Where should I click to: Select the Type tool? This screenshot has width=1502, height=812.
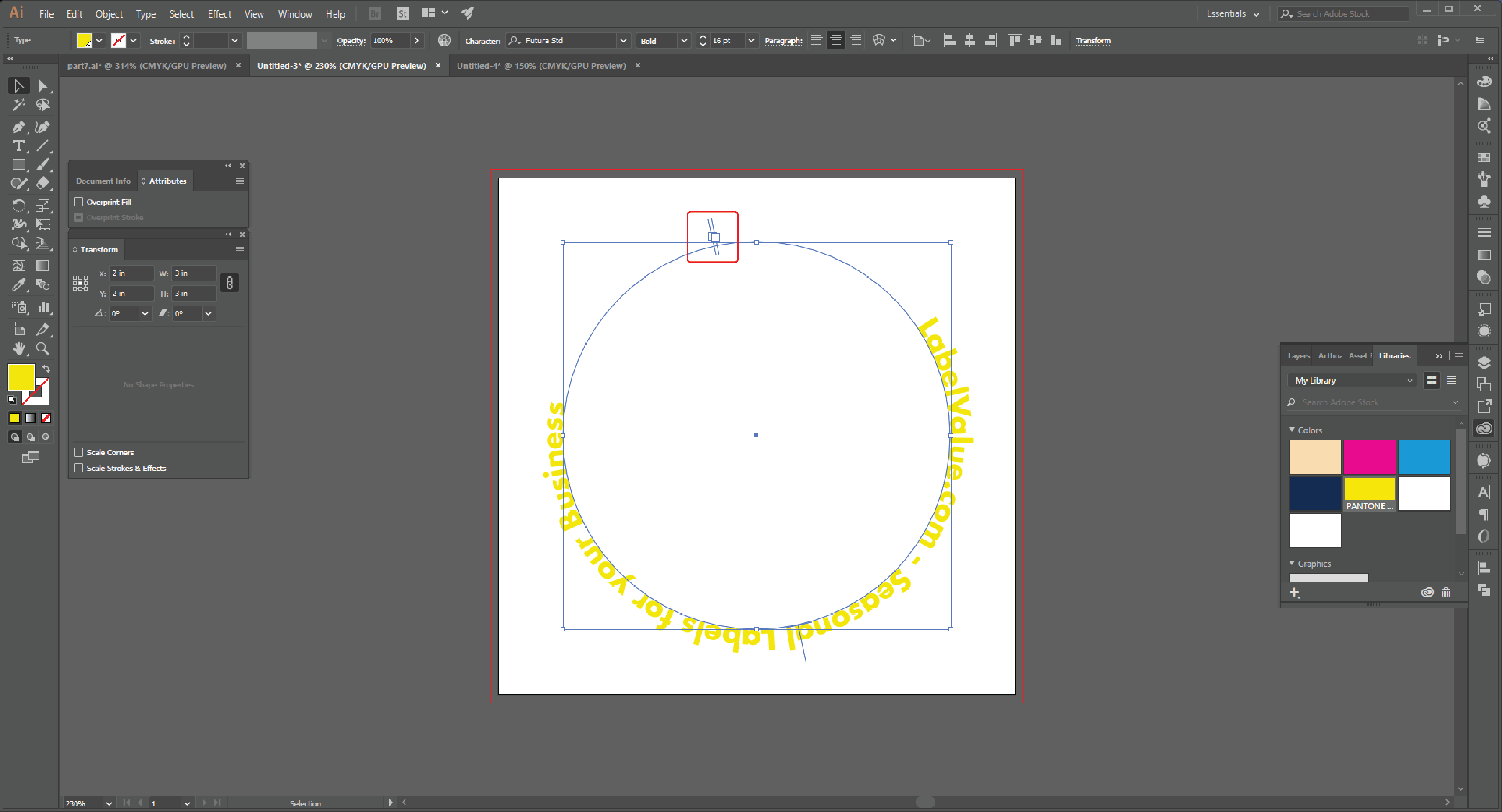19,146
